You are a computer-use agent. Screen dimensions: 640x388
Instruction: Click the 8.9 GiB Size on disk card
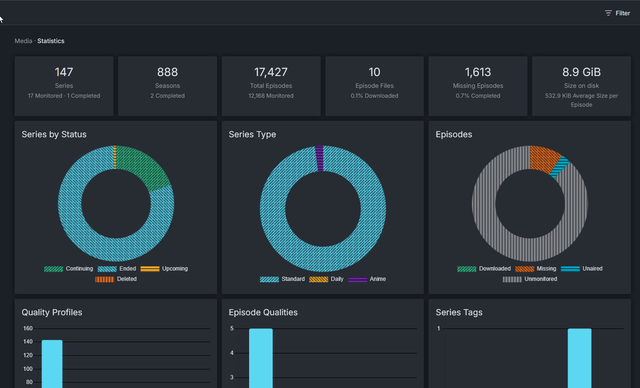pyautogui.click(x=581, y=86)
